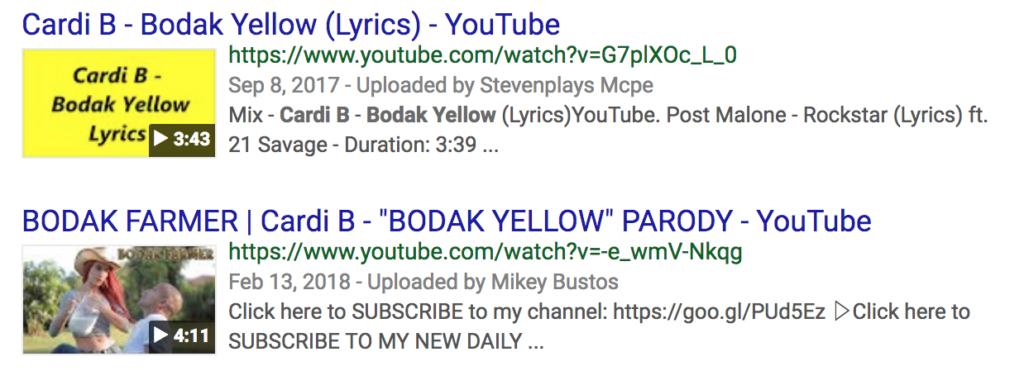Click the outlined triangle symbol in the second snippet
The width and height of the screenshot is (1024, 390).
point(842,312)
